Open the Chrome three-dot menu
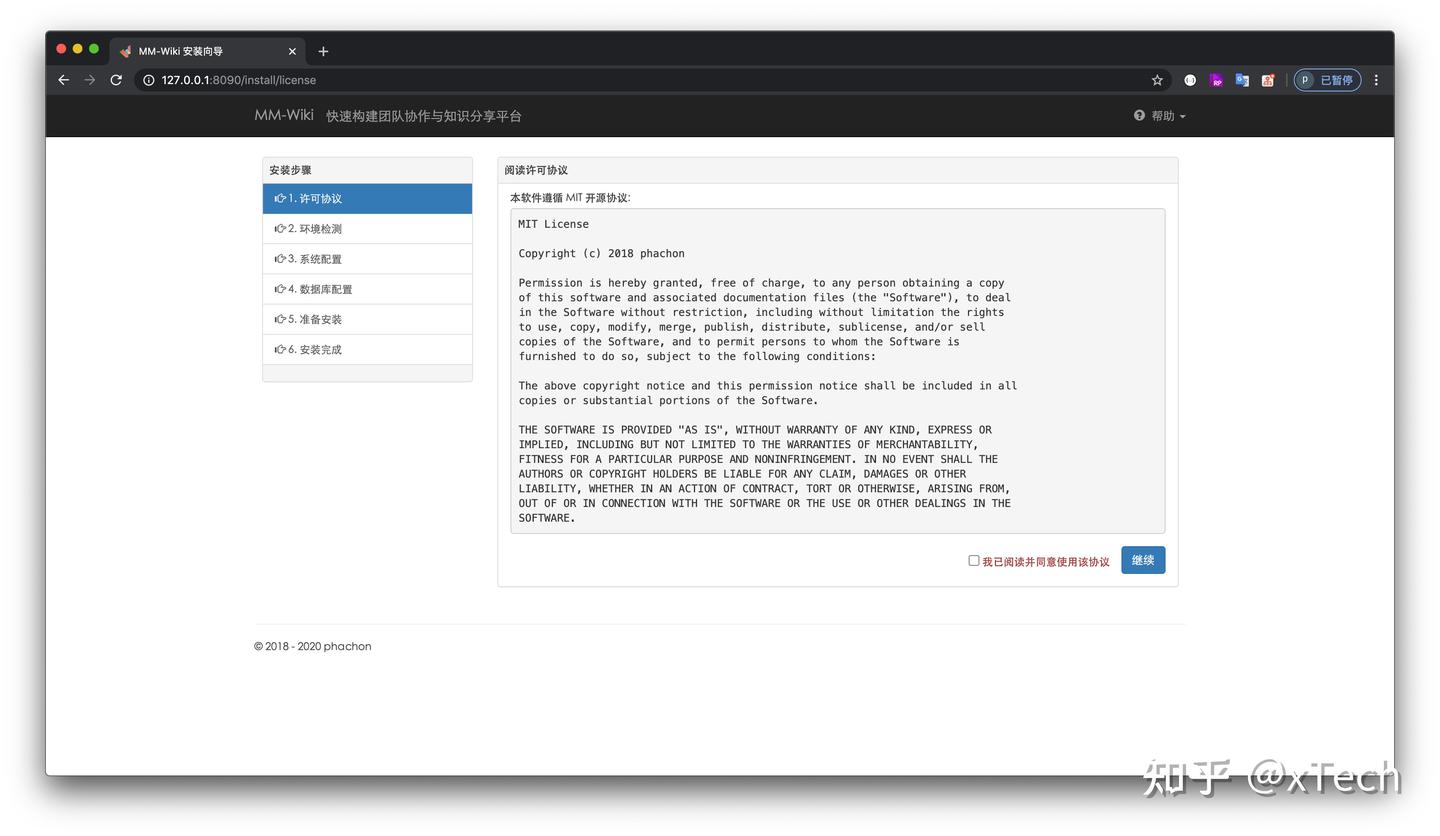 (x=1376, y=80)
